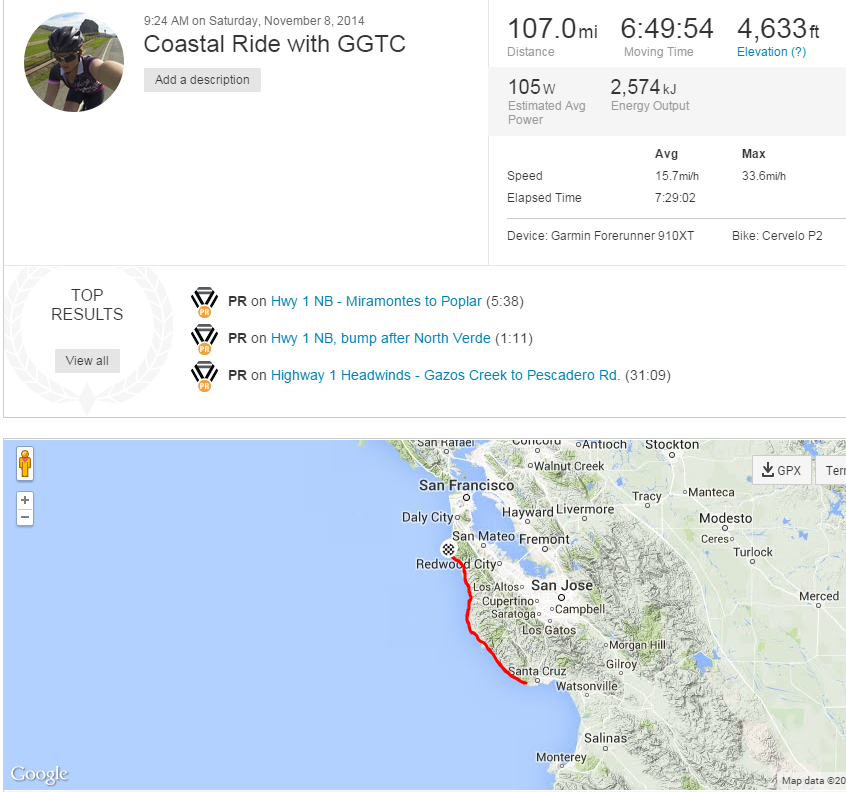Click the Street View pegman icon
The height and width of the screenshot is (792, 846).
(x=25, y=464)
